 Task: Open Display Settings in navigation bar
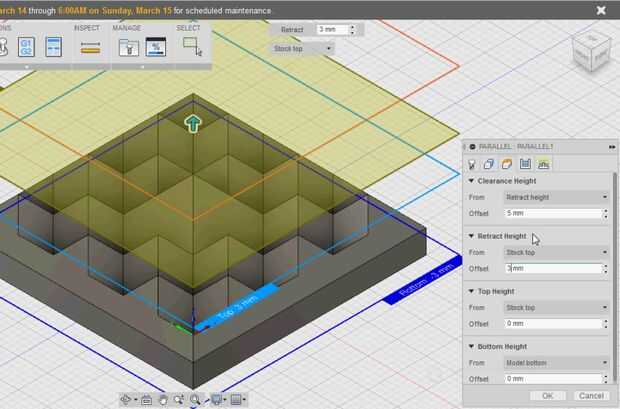click(215, 400)
